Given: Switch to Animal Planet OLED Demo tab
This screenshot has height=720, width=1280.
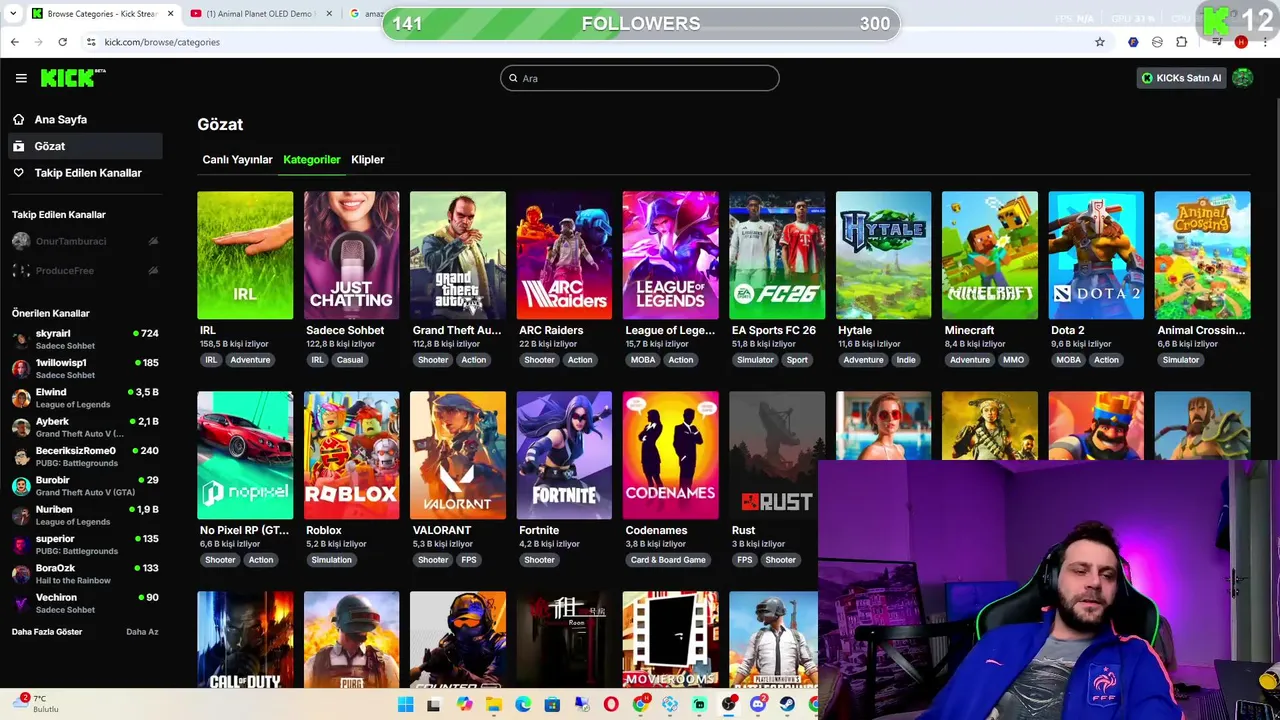Looking at the screenshot, I should coord(260,14).
